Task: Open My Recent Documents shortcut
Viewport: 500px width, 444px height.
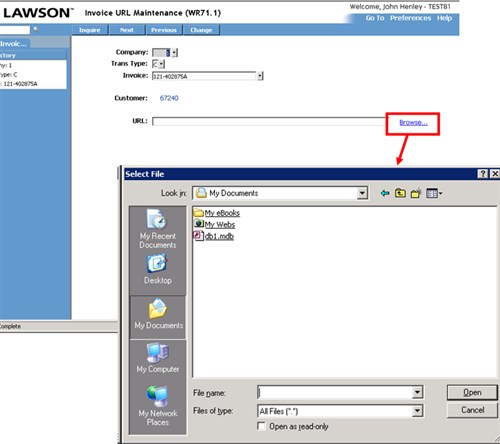Action: [158, 229]
